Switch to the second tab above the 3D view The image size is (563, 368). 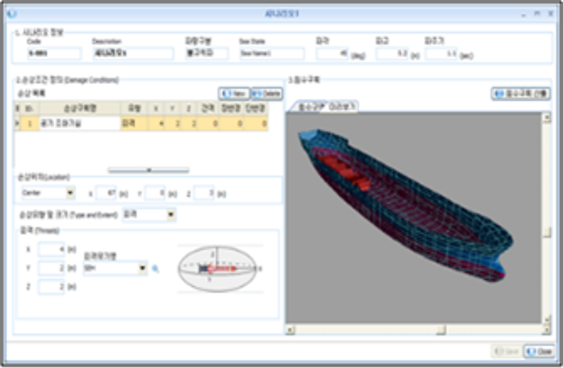point(342,107)
